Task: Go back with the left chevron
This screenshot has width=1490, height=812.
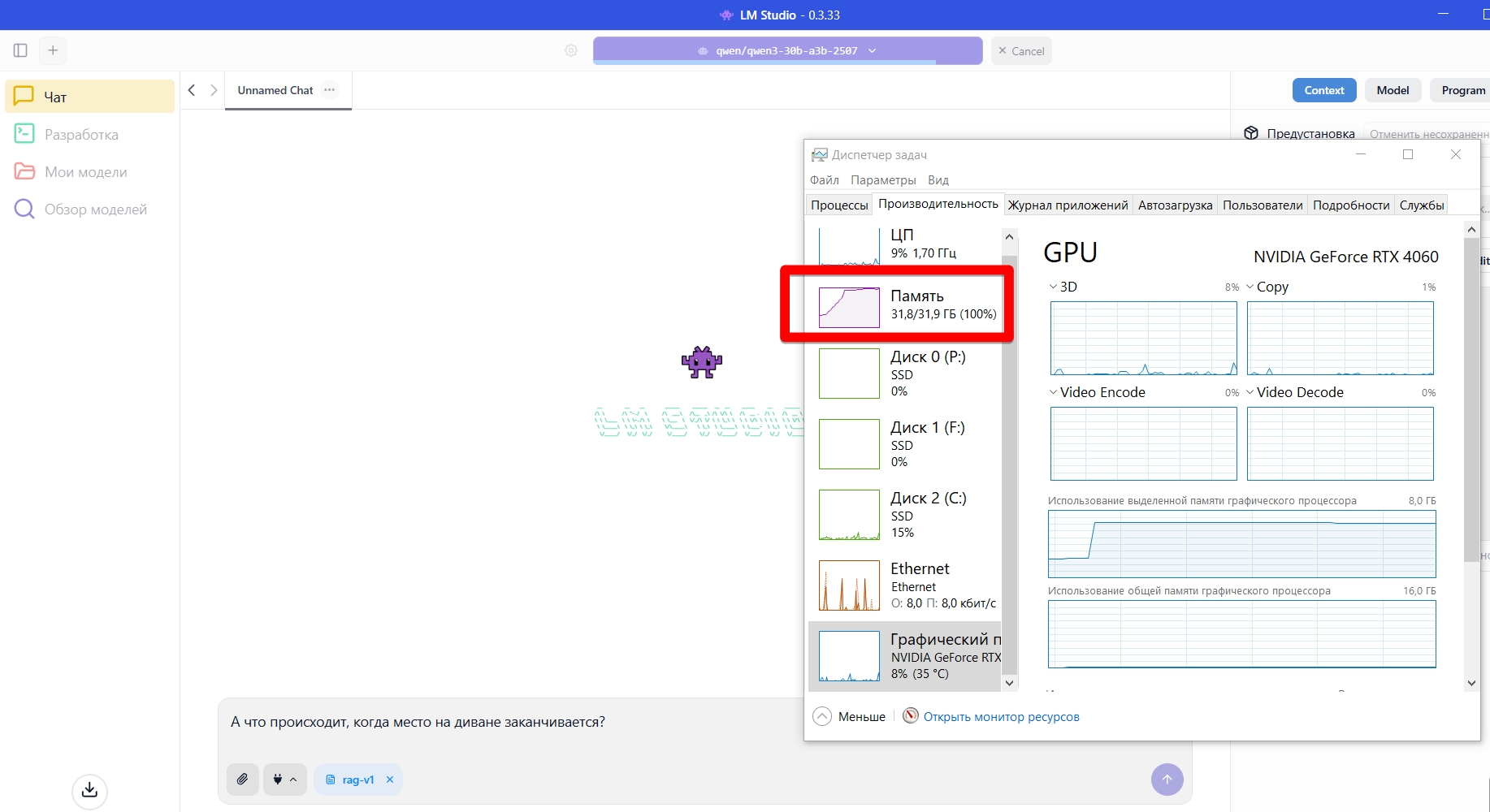Action: coord(192,90)
